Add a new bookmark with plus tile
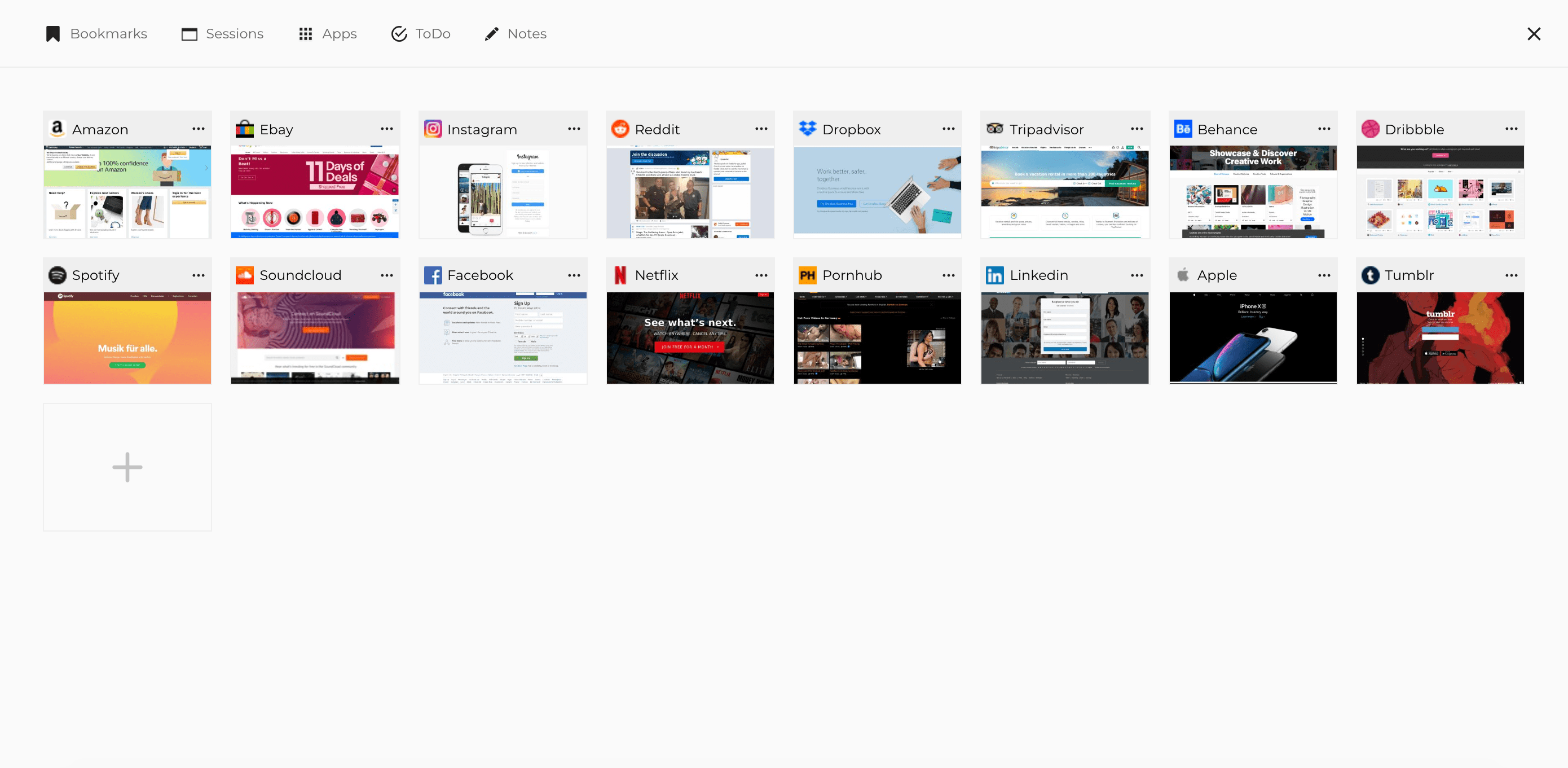1568x768 pixels. (x=127, y=467)
